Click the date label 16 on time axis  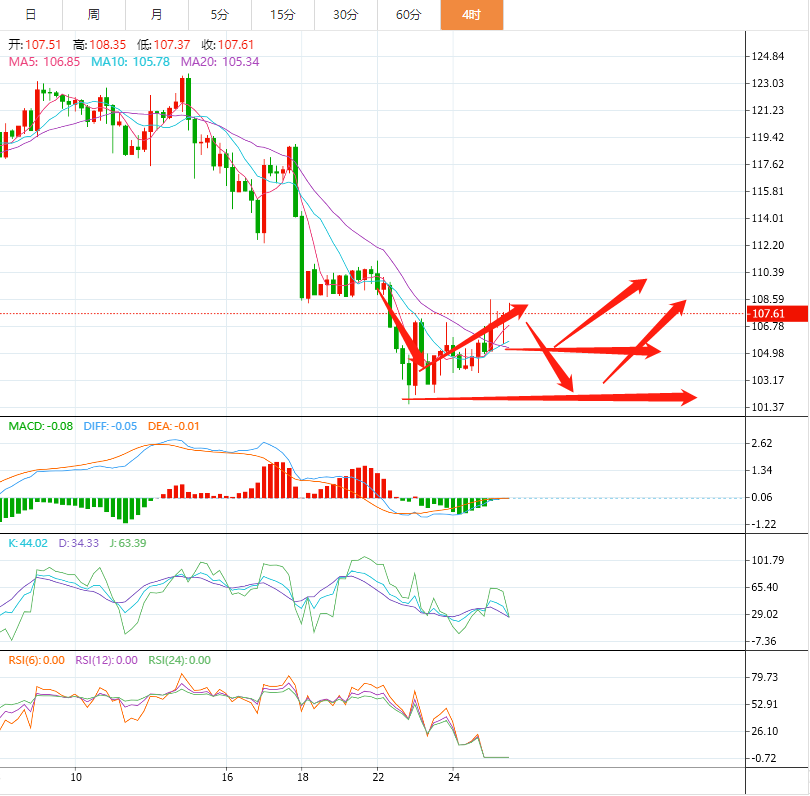227,777
